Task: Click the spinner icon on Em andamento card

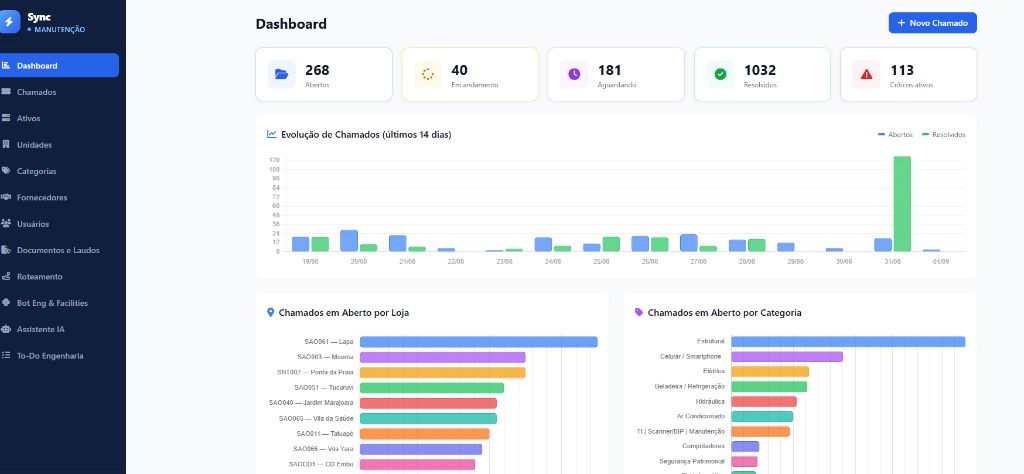Action: click(428, 74)
